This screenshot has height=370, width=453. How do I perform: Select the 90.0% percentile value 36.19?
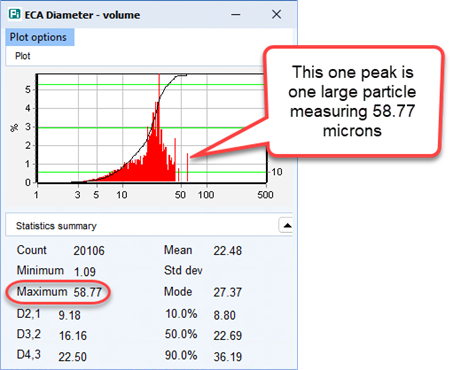pyautogui.click(x=228, y=357)
